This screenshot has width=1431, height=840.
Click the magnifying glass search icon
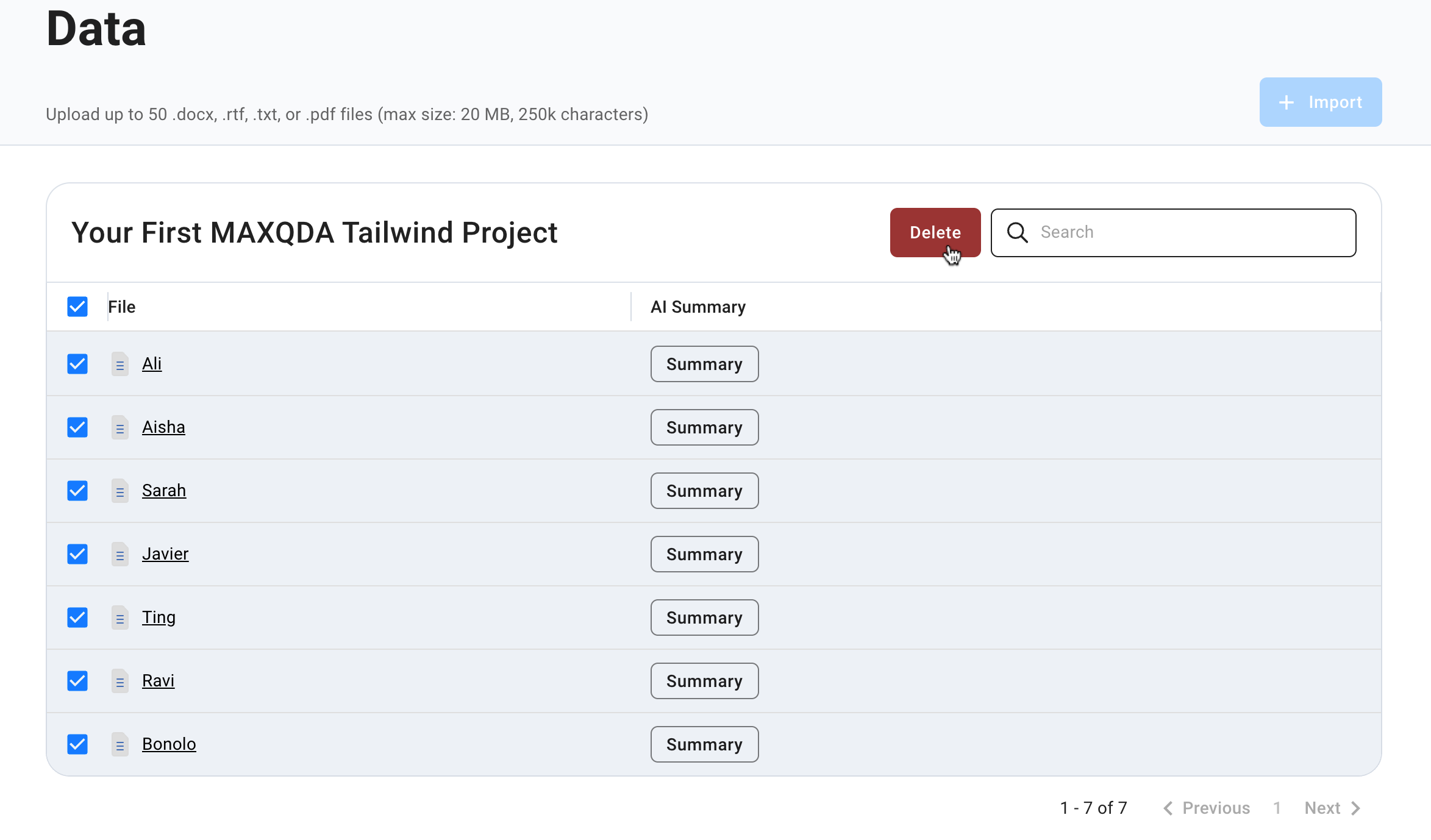1017,232
